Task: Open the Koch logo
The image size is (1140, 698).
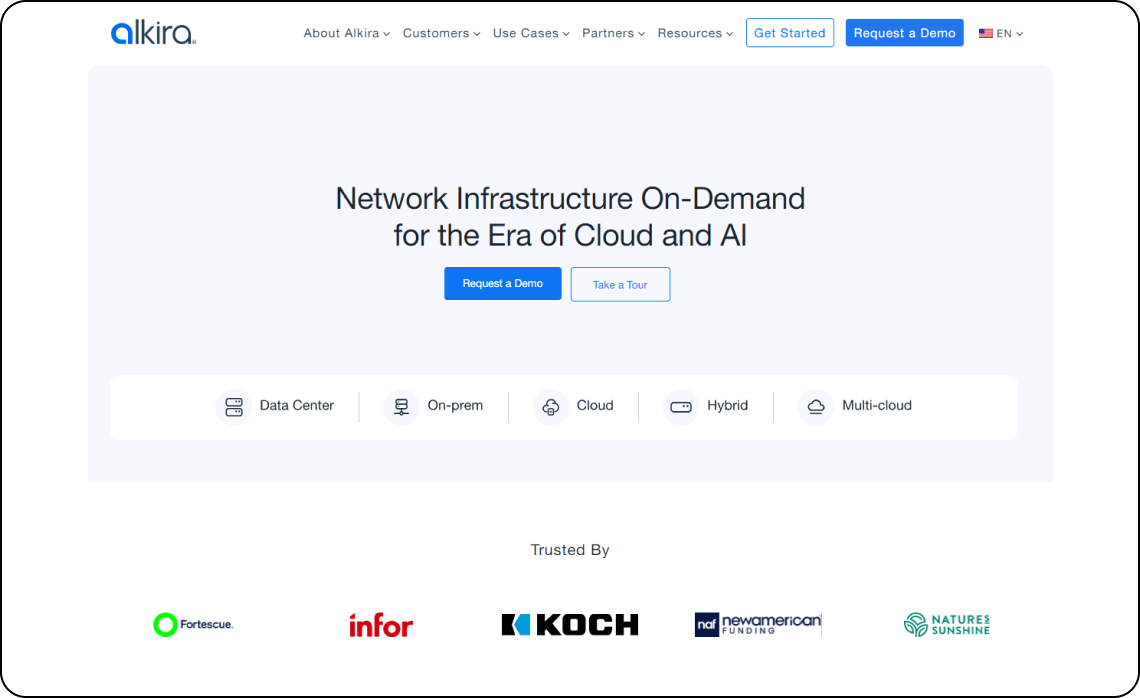Action: click(570, 625)
